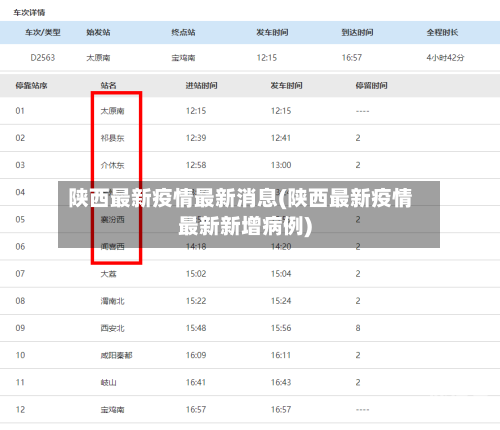
Task: Select stop number 06
Action: [20, 247]
